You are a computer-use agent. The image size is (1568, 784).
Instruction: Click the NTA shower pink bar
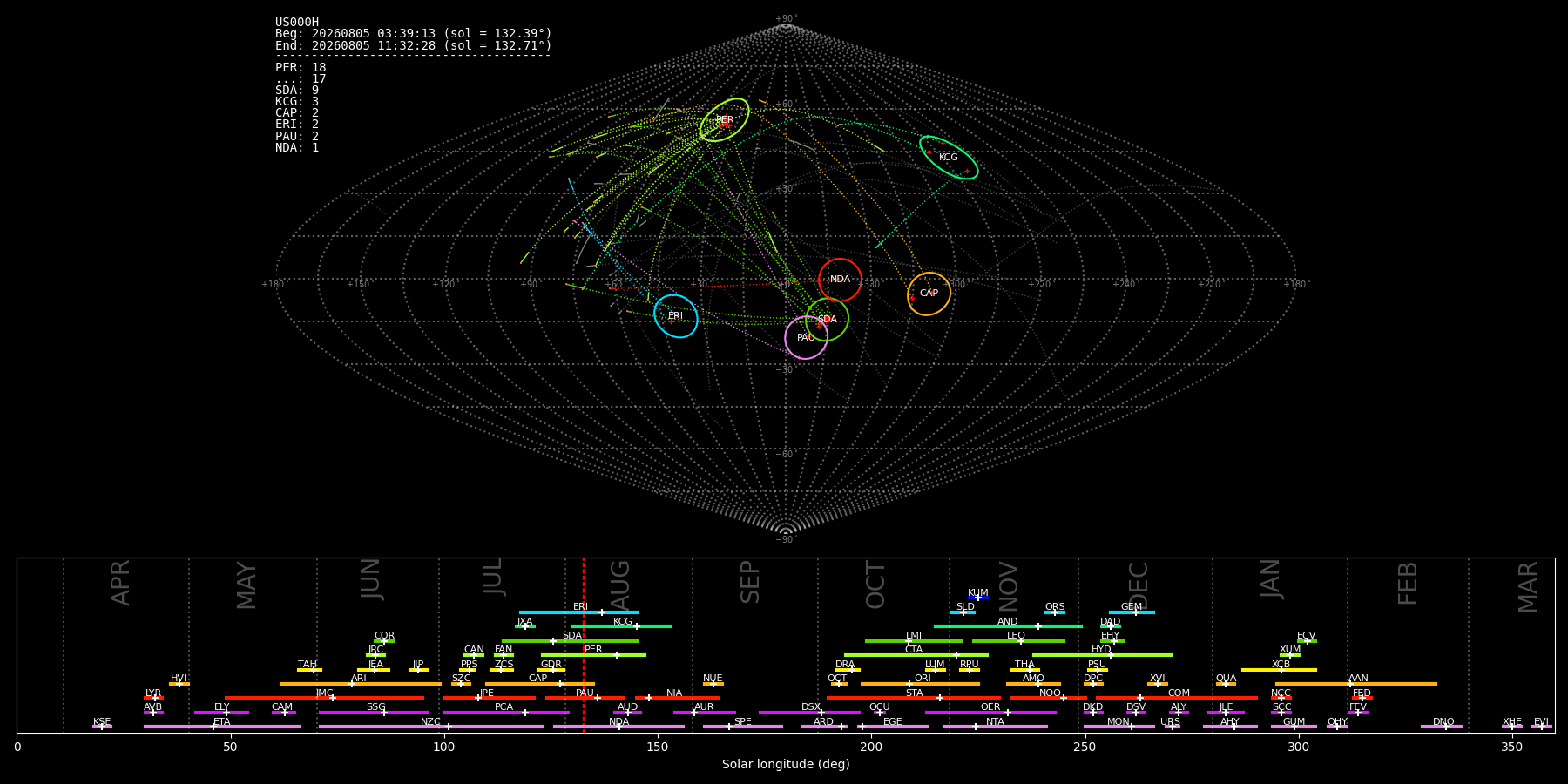[995, 727]
